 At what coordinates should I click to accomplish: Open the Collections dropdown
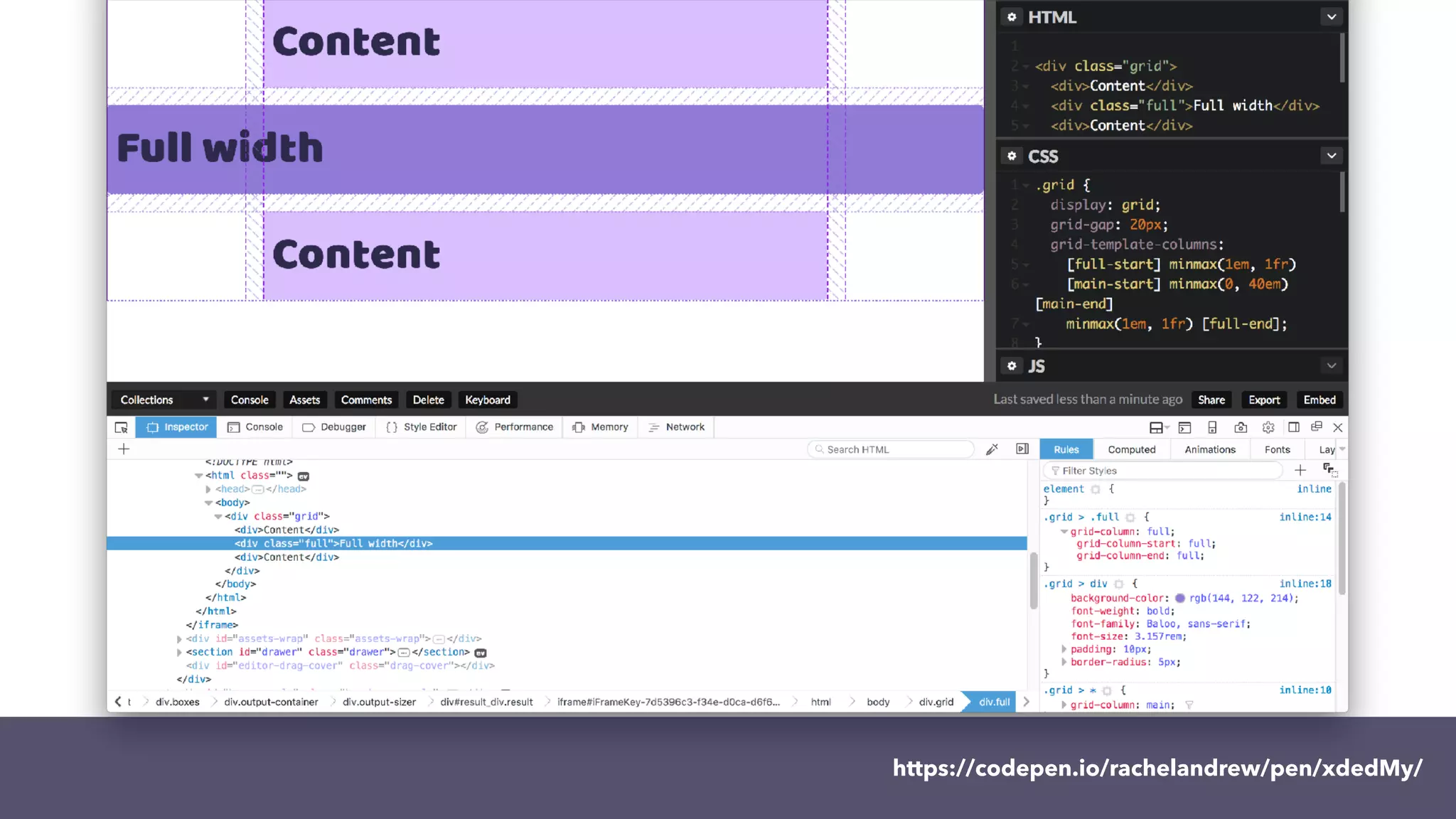click(x=164, y=400)
